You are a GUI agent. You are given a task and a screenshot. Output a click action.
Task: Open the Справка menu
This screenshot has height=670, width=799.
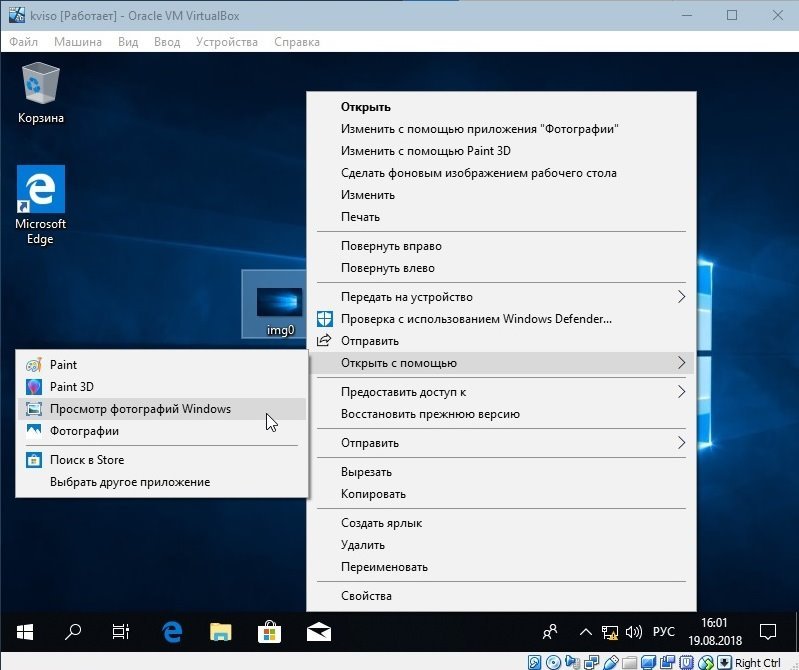[297, 42]
